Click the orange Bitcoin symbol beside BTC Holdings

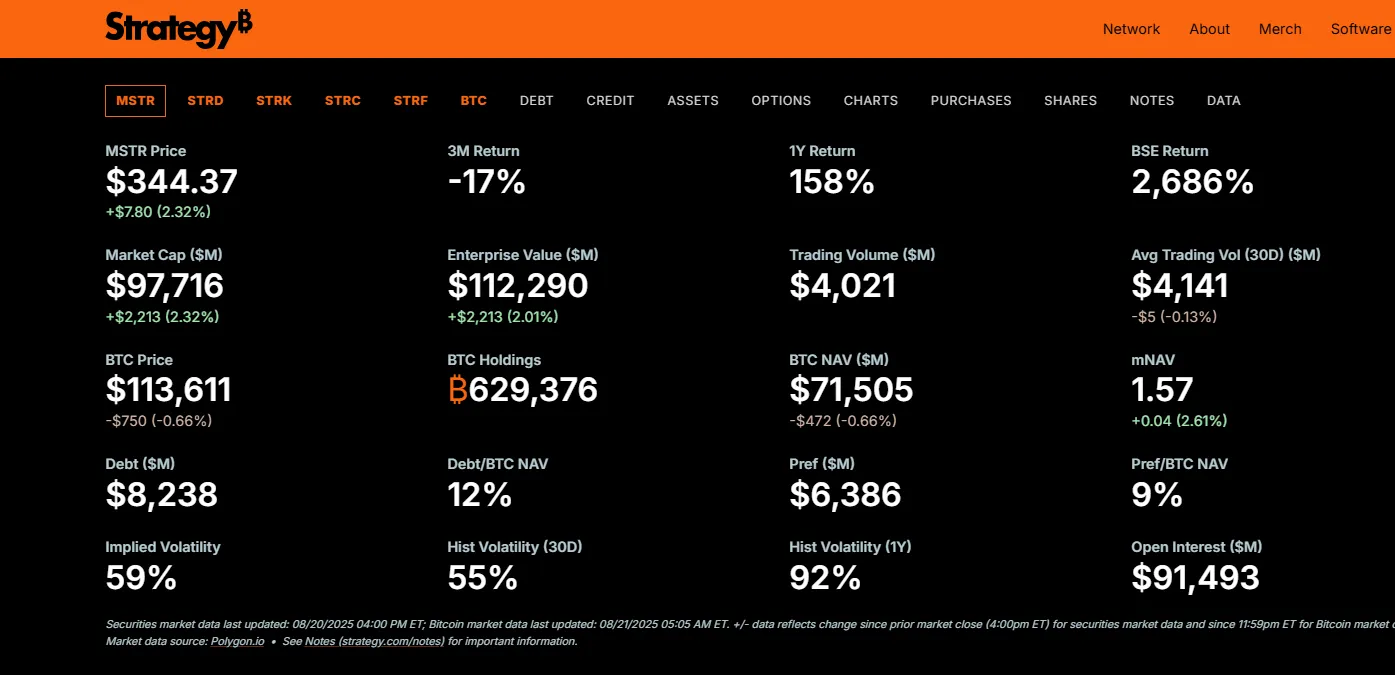458,390
